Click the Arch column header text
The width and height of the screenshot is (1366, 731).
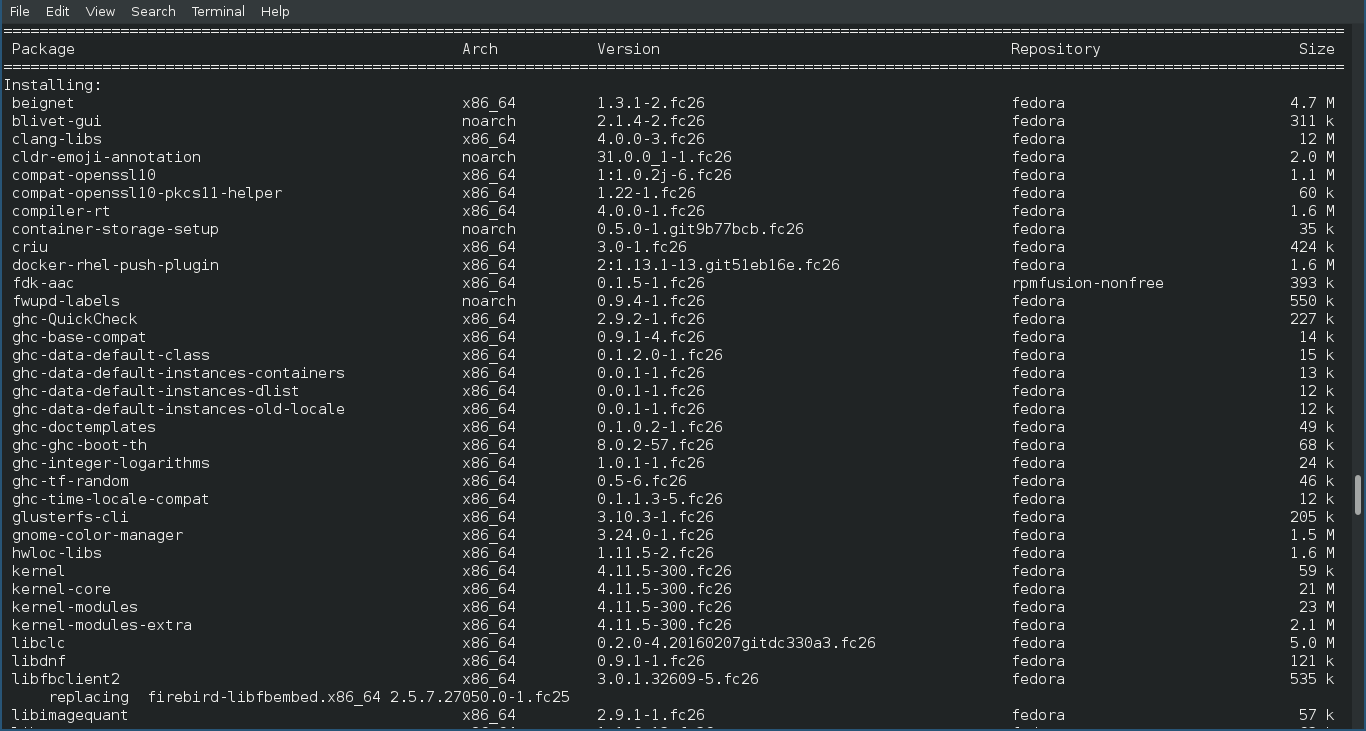[480, 49]
